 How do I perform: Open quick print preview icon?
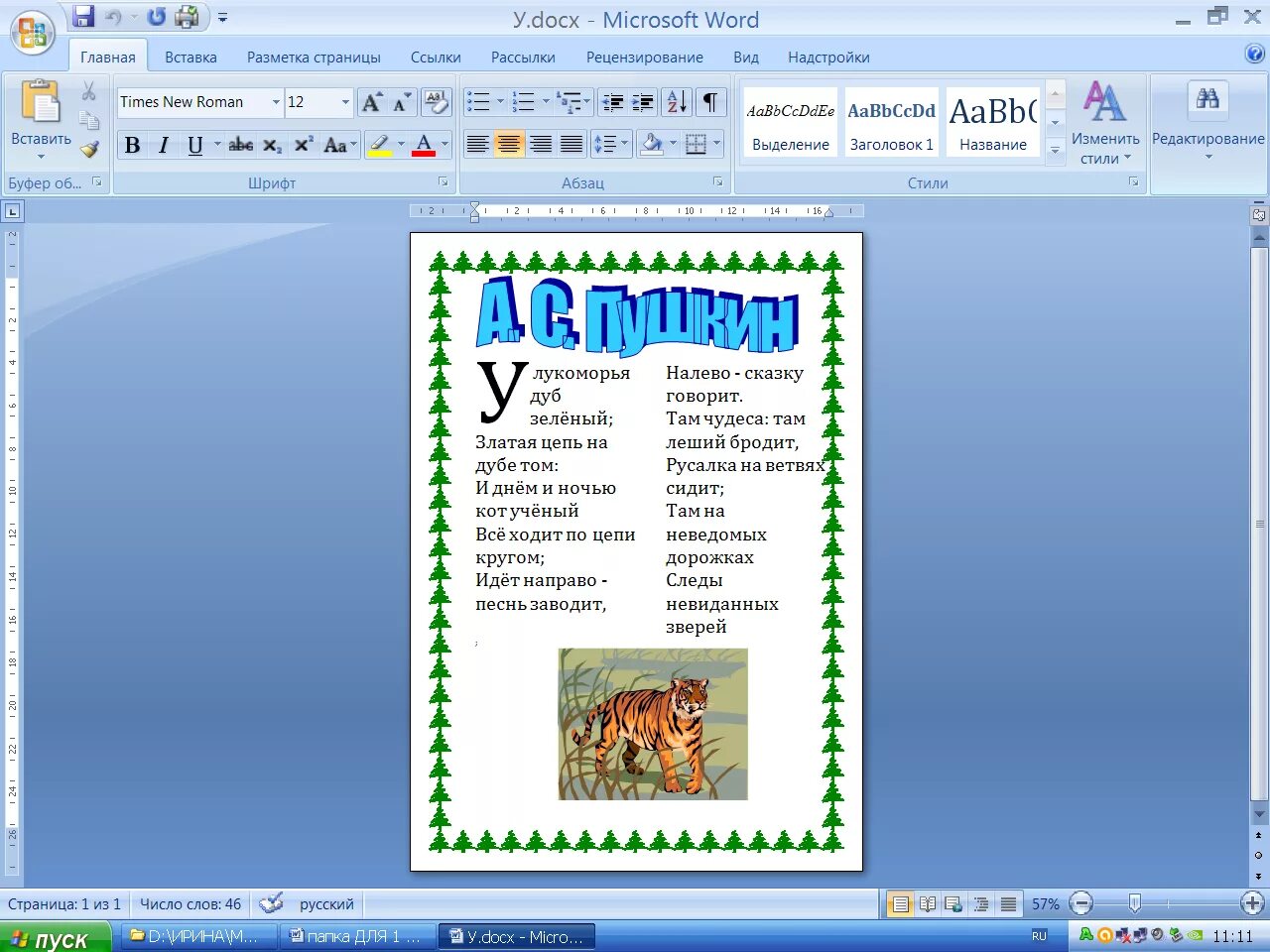187,17
